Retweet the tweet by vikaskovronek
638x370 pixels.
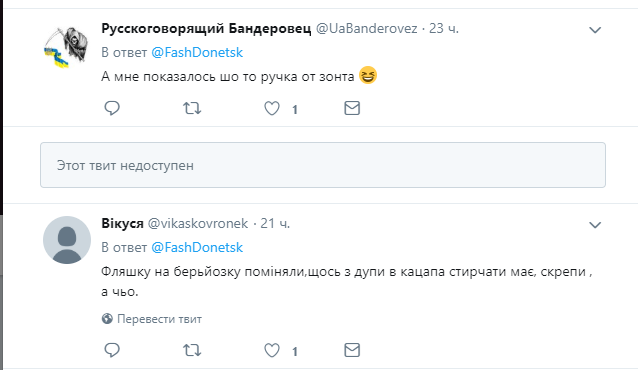coord(192,350)
